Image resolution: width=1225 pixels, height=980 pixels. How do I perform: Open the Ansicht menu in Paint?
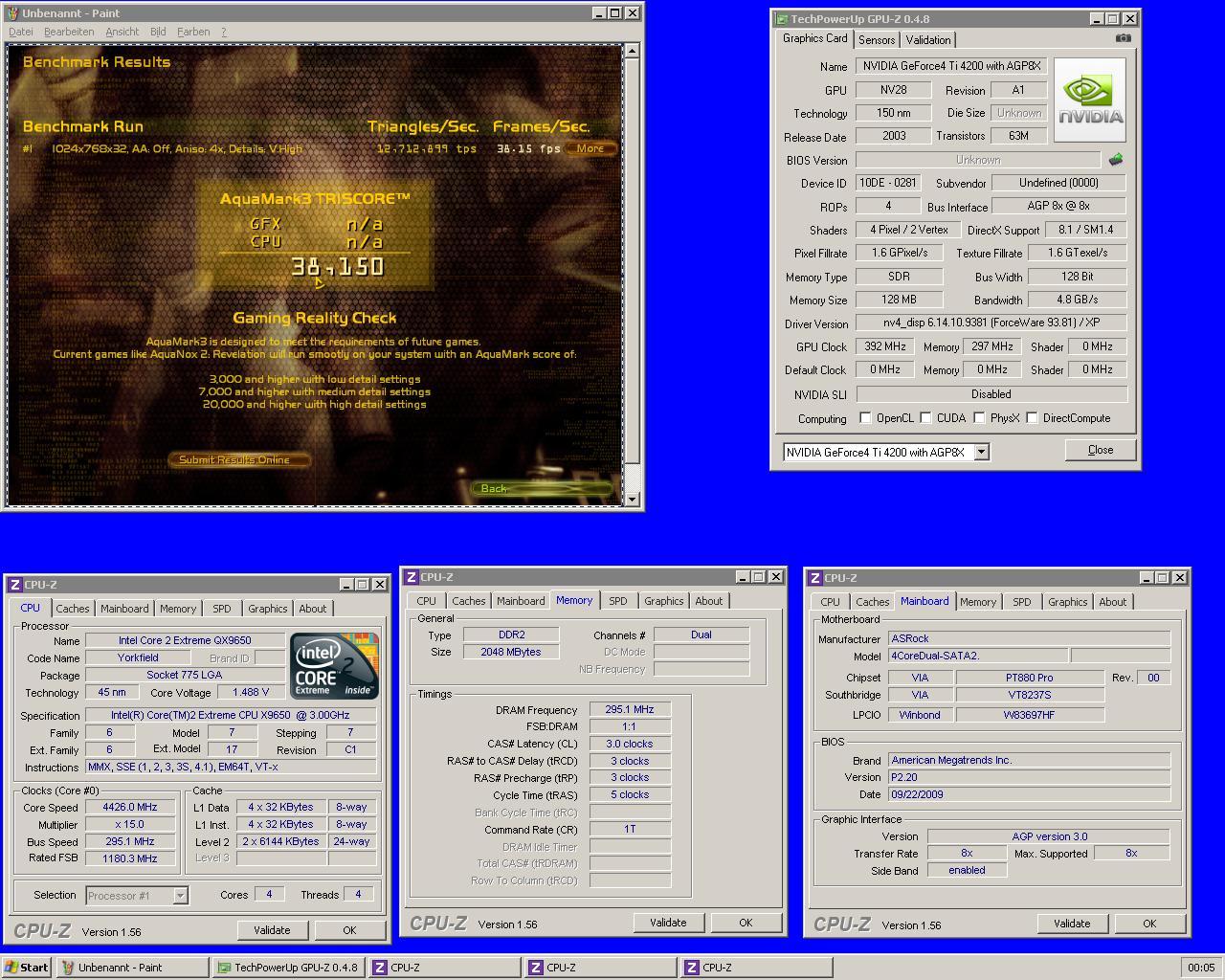(x=122, y=32)
